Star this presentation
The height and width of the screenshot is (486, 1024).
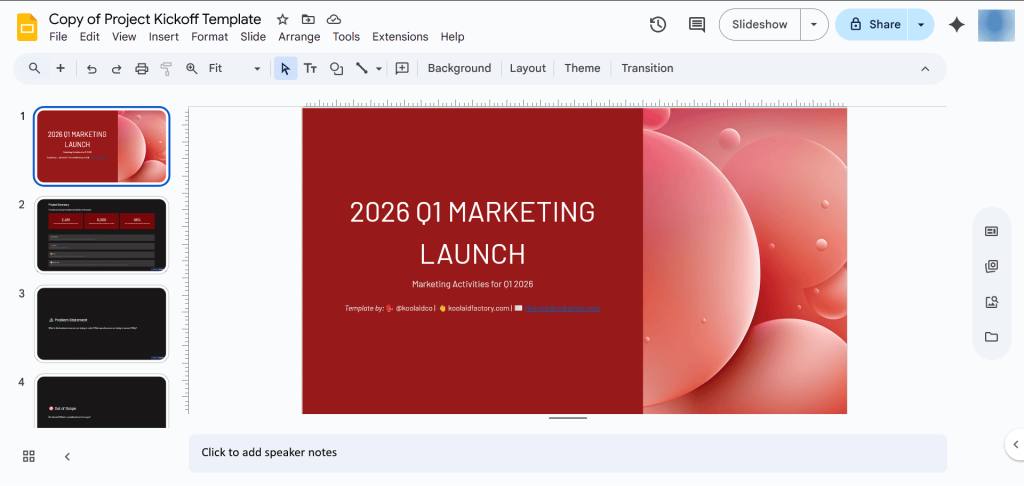coord(282,19)
